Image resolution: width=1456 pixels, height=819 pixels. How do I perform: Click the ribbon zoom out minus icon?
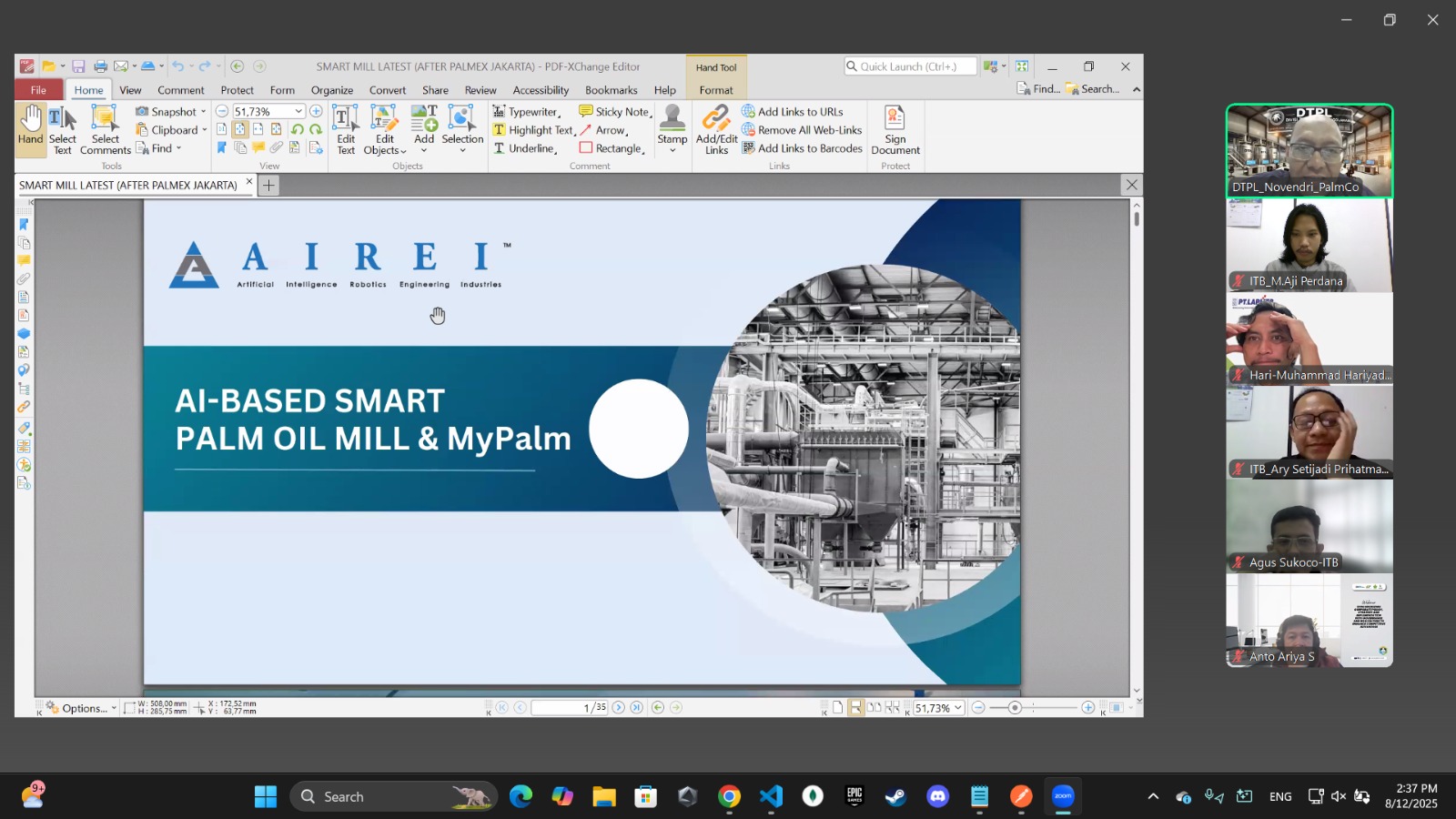click(221, 111)
